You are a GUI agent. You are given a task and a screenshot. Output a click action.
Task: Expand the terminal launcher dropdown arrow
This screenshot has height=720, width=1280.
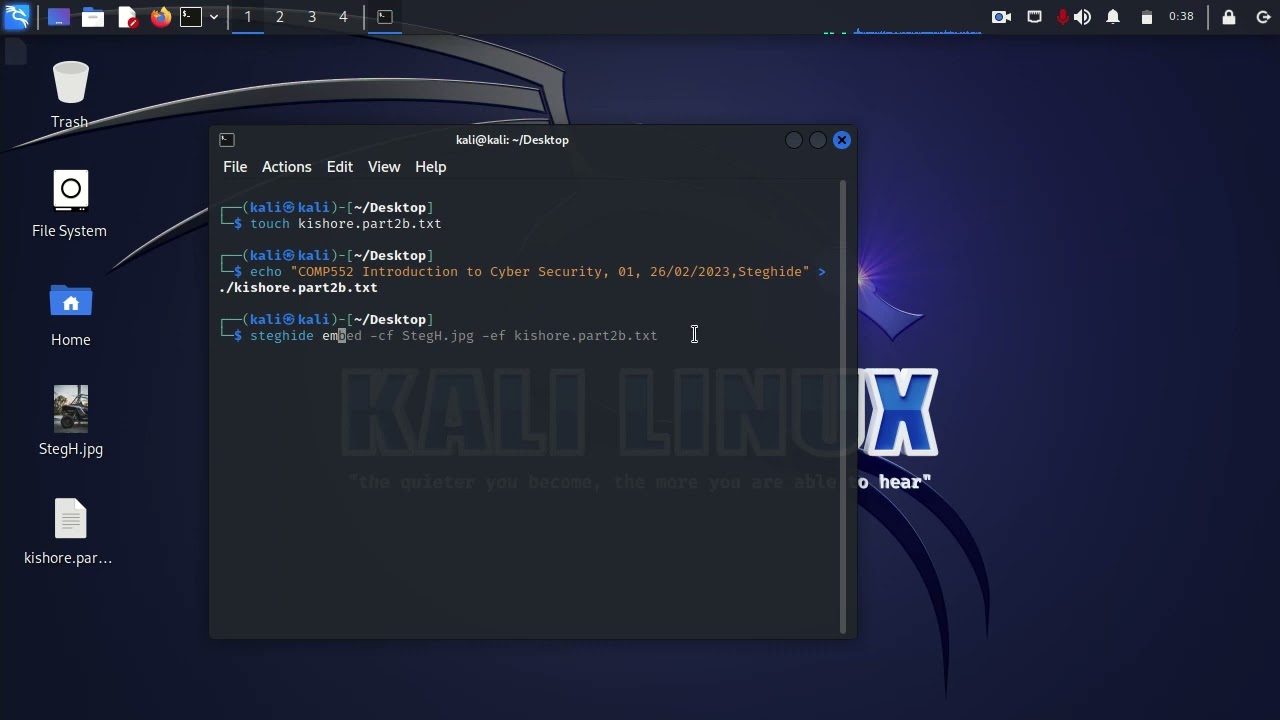pos(214,17)
